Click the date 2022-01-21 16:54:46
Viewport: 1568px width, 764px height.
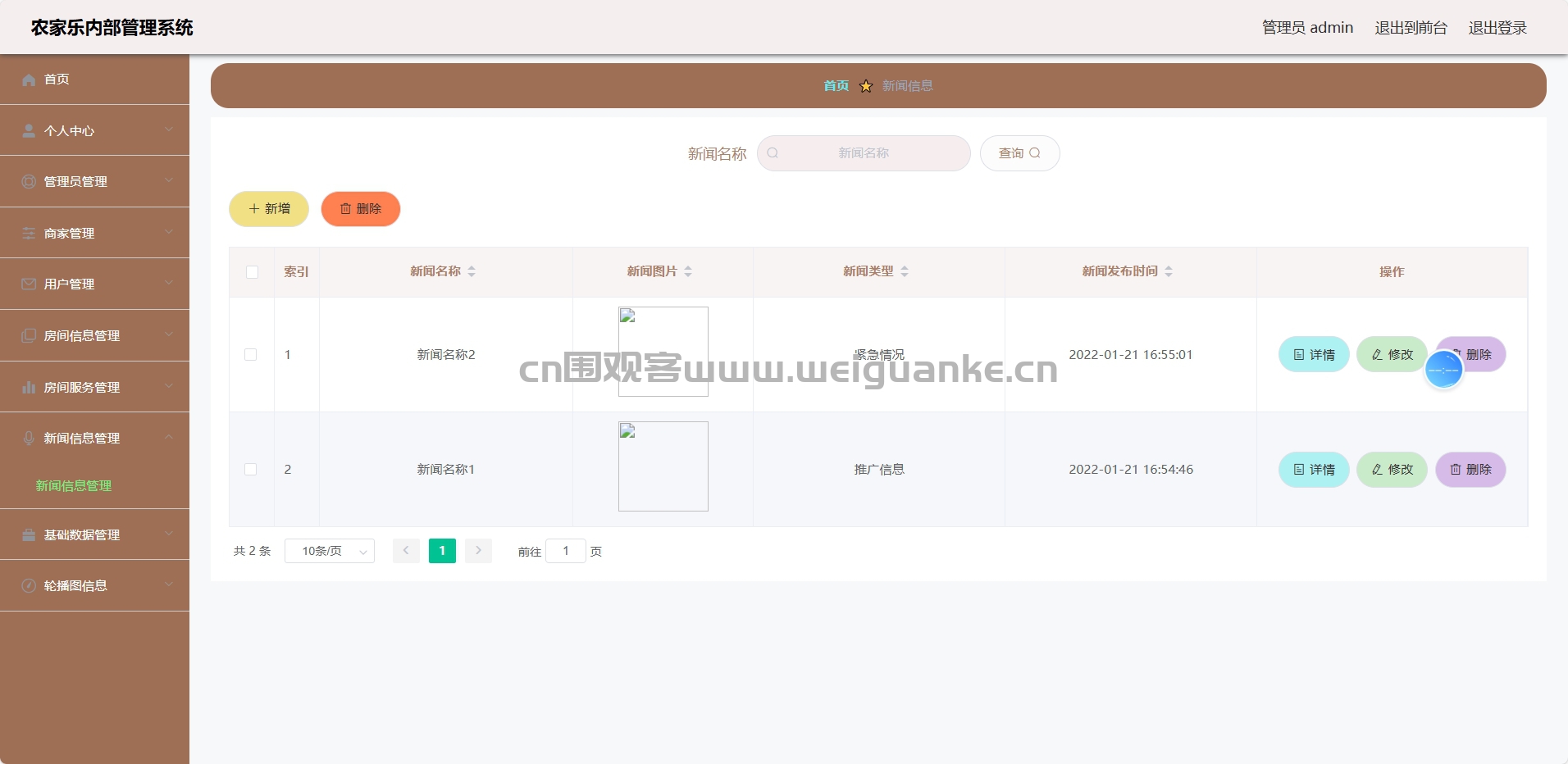click(x=1131, y=470)
